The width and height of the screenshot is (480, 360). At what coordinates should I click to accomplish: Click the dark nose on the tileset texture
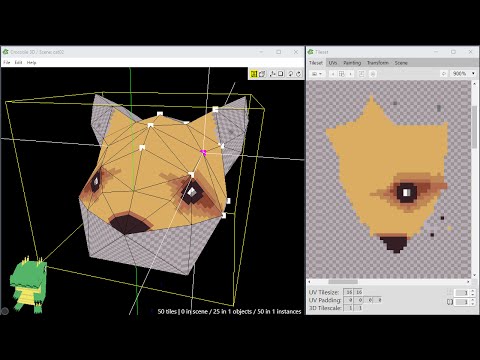coord(395,243)
